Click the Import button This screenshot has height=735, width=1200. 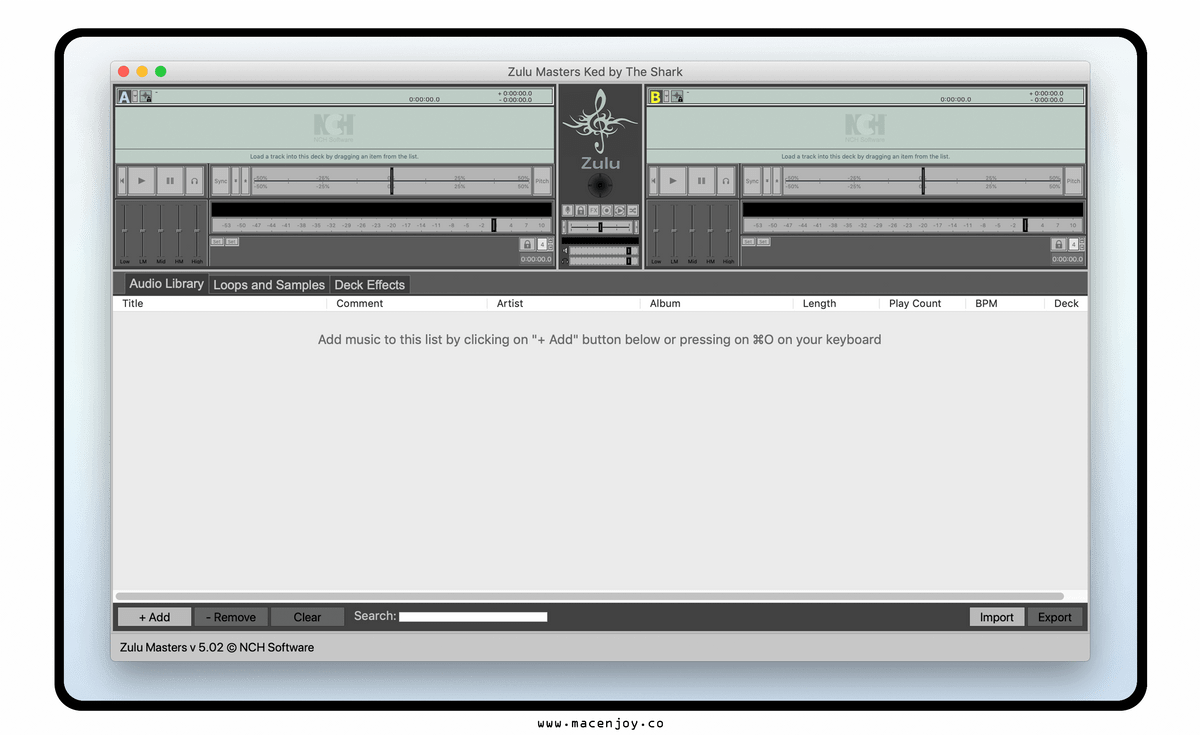click(x=996, y=617)
